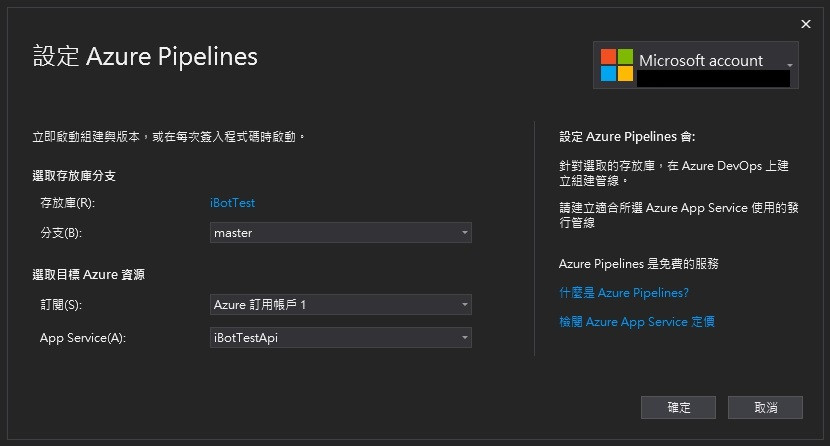
Task: Click the 分支(B) label
Action: [x=60, y=233]
